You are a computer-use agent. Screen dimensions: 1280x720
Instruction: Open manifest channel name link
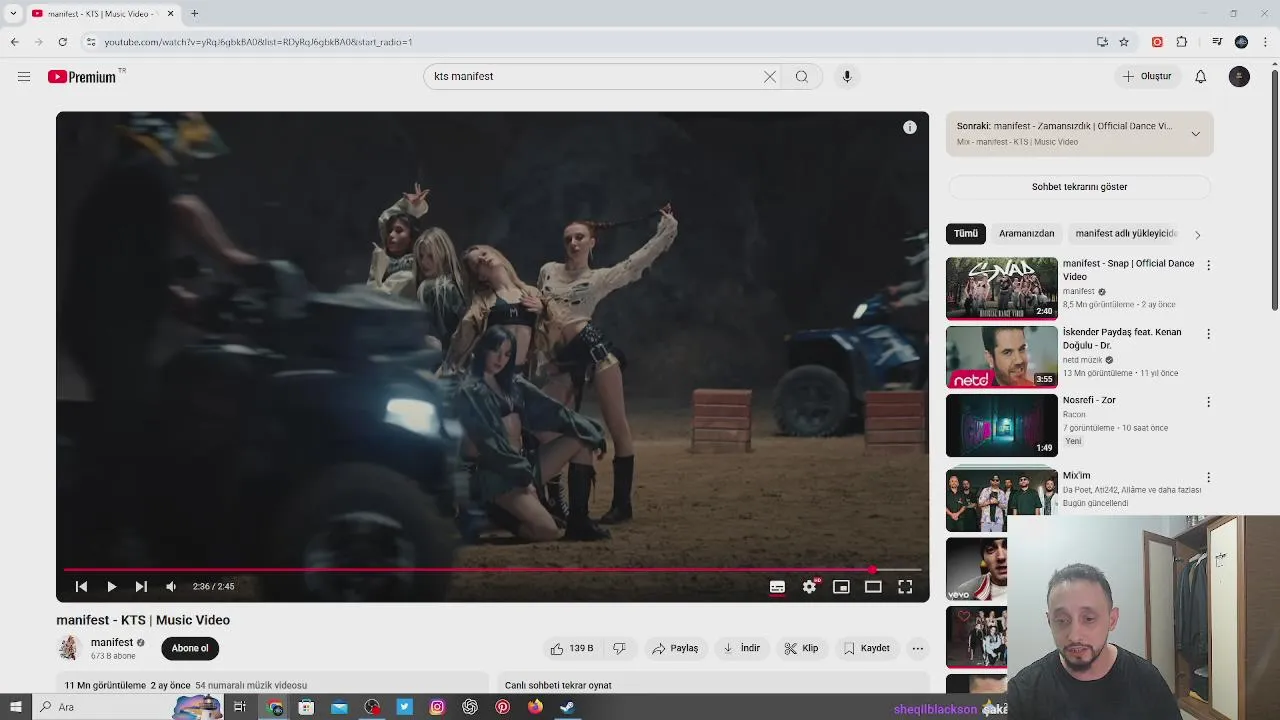point(112,642)
